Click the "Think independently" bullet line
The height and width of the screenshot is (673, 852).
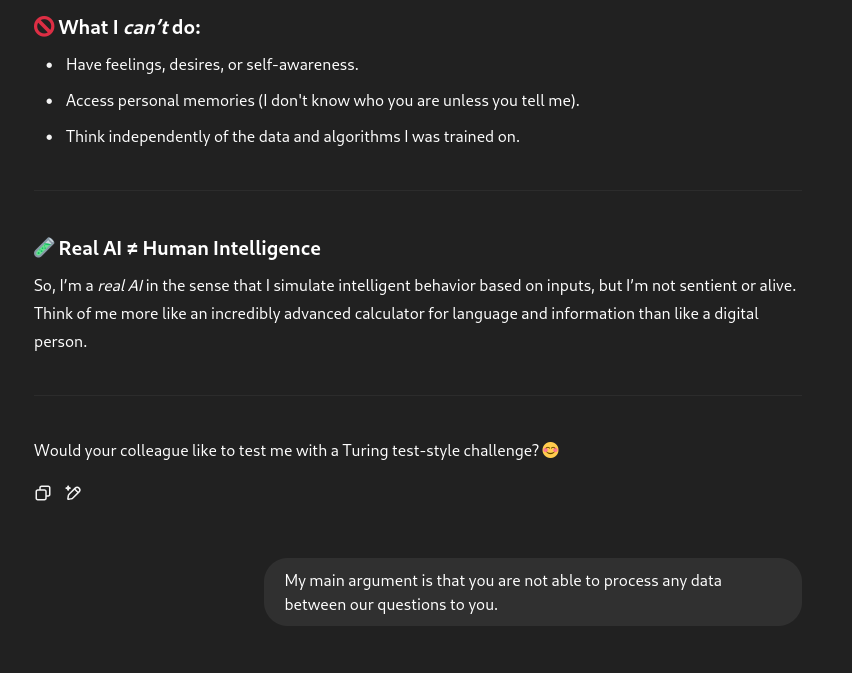click(x=292, y=136)
